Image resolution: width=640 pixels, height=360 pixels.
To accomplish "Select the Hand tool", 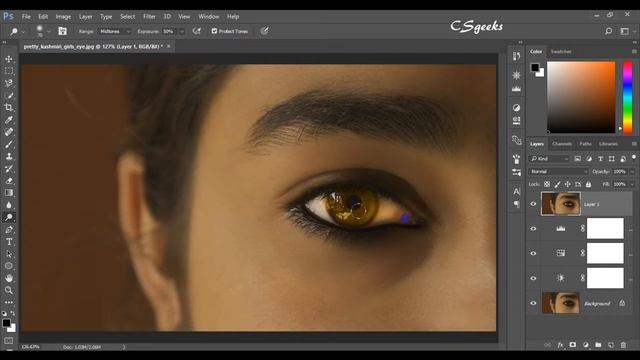I will (x=9, y=278).
